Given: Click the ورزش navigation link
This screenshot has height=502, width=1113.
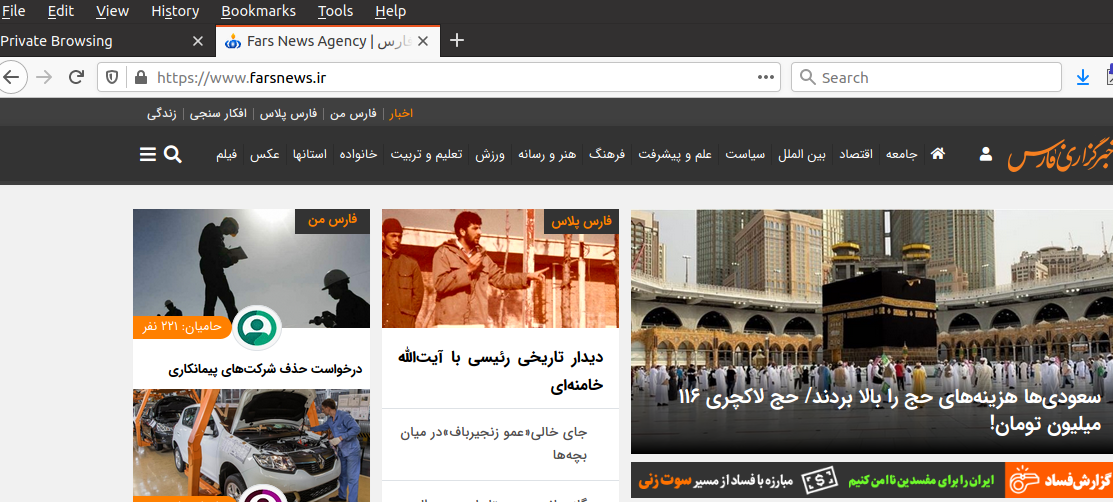Looking at the screenshot, I should [488, 155].
